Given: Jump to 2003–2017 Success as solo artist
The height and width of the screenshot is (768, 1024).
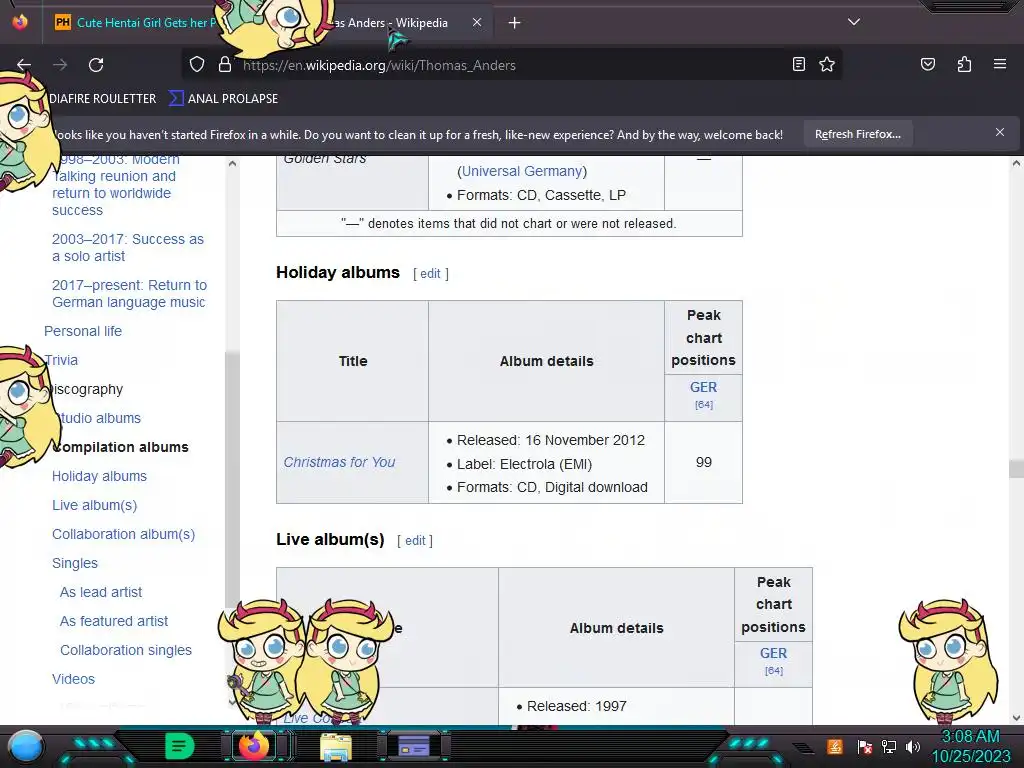Looking at the screenshot, I should (128, 248).
